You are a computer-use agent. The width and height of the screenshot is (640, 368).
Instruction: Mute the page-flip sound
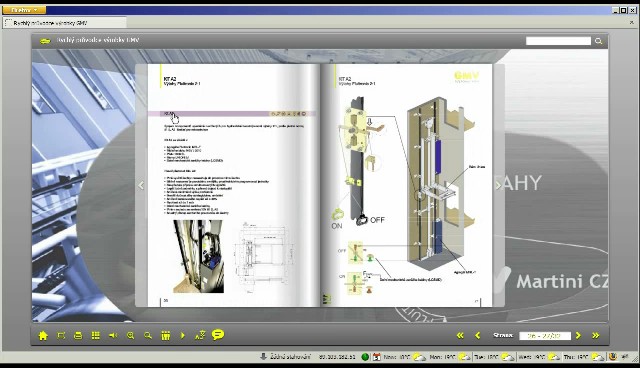tap(113, 335)
